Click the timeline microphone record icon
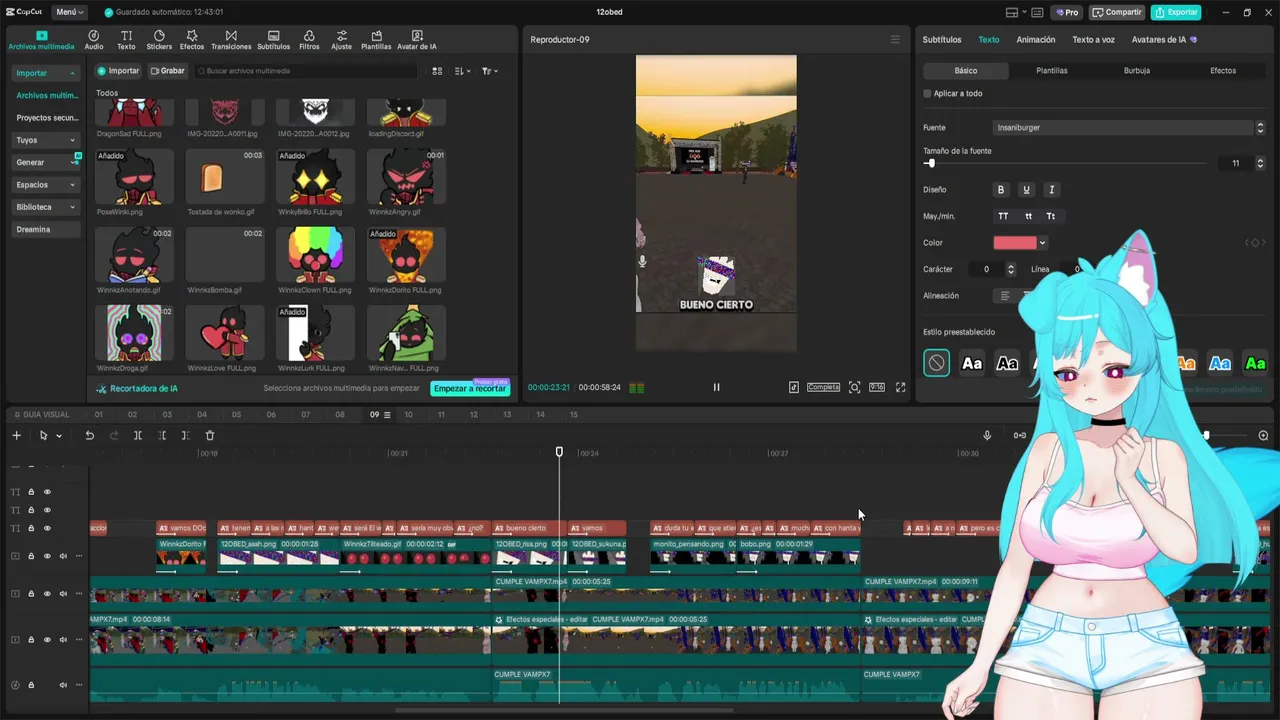 click(987, 435)
